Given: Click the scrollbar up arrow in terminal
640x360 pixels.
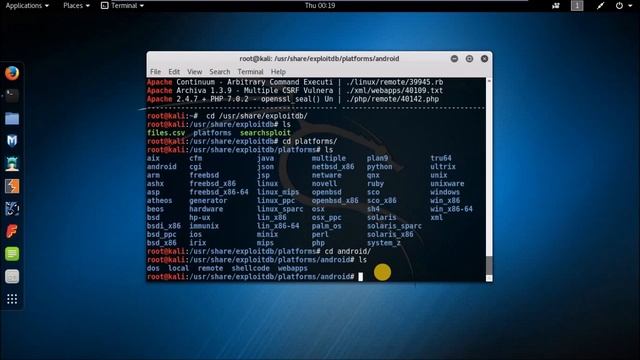Looking at the screenshot, I should tap(489, 81).
